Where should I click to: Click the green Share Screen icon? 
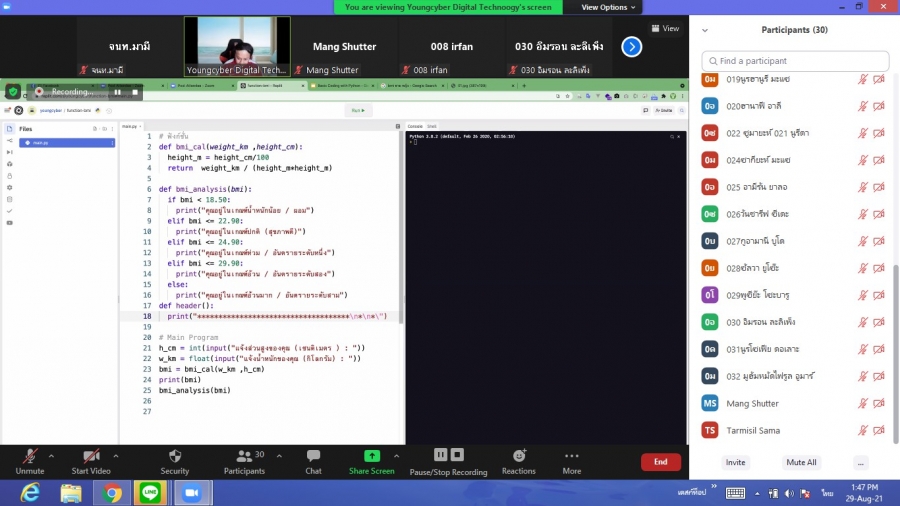click(371, 456)
